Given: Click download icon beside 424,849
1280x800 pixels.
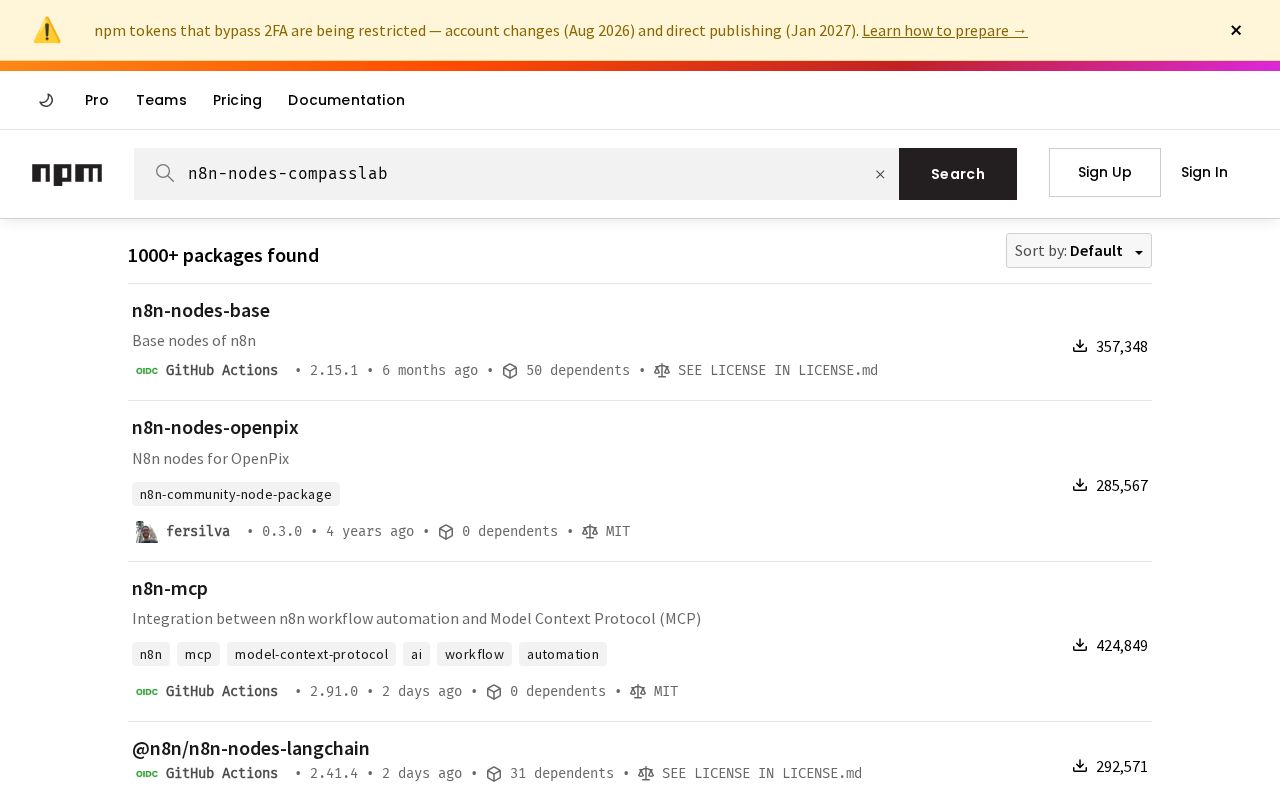Looking at the screenshot, I should [1080, 645].
